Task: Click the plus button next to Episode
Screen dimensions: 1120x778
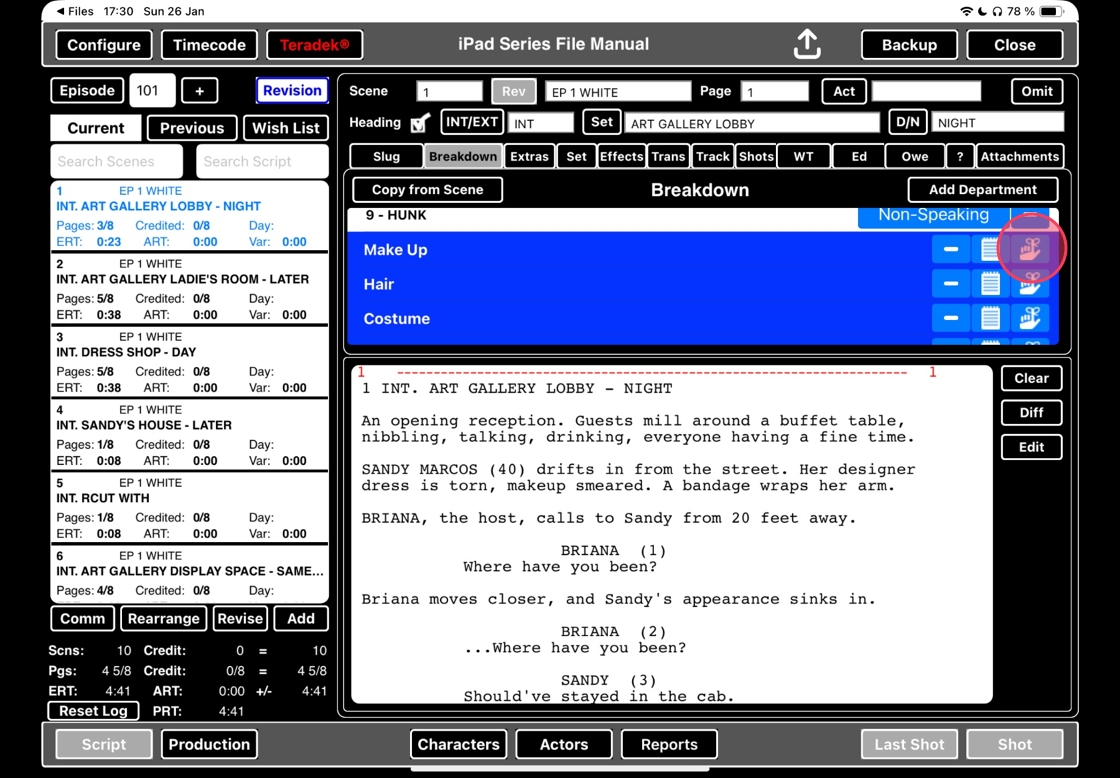Action: click(199, 91)
